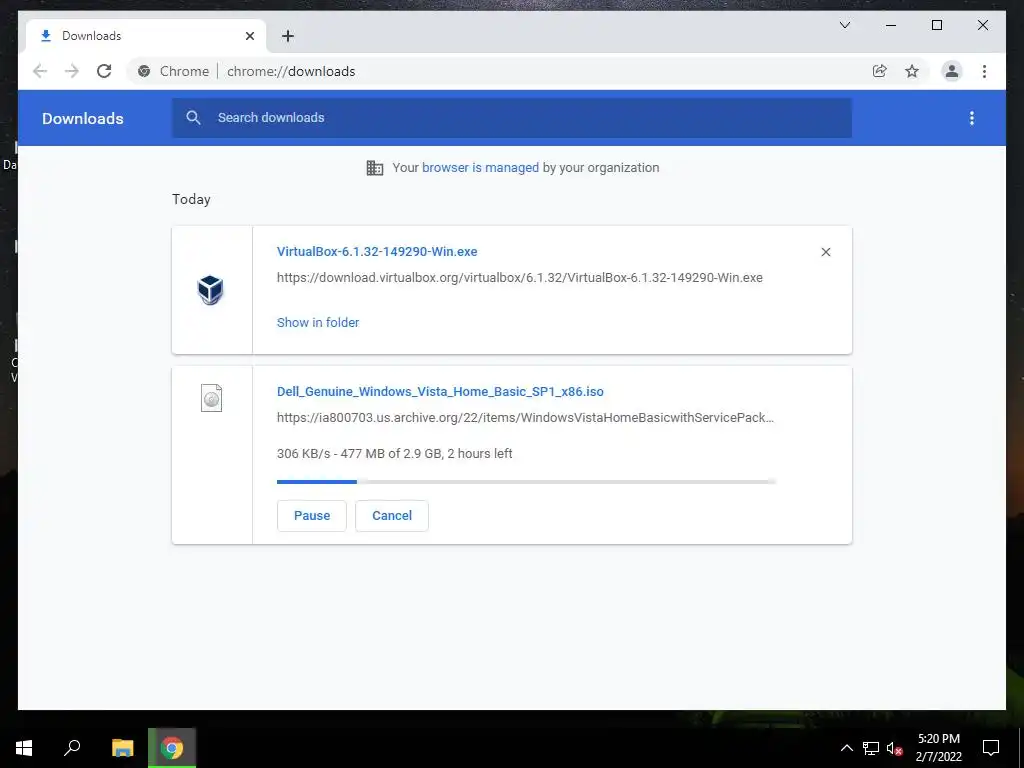Click the VirtualBox download URL text
The width and height of the screenshot is (1024, 768).
[x=520, y=278]
